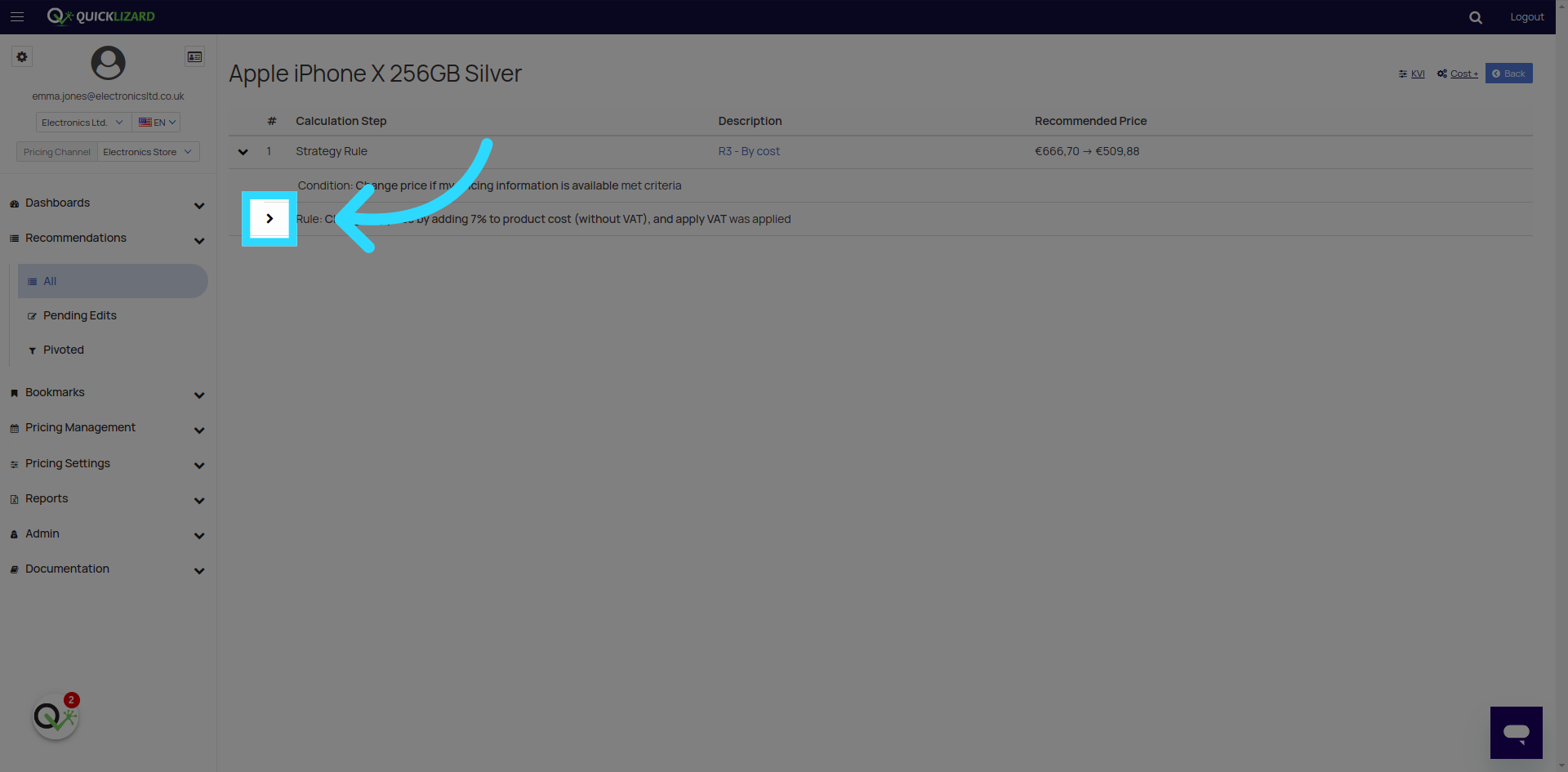
Task: Click the Pricing Management chevron arrow
Action: click(199, 430)
